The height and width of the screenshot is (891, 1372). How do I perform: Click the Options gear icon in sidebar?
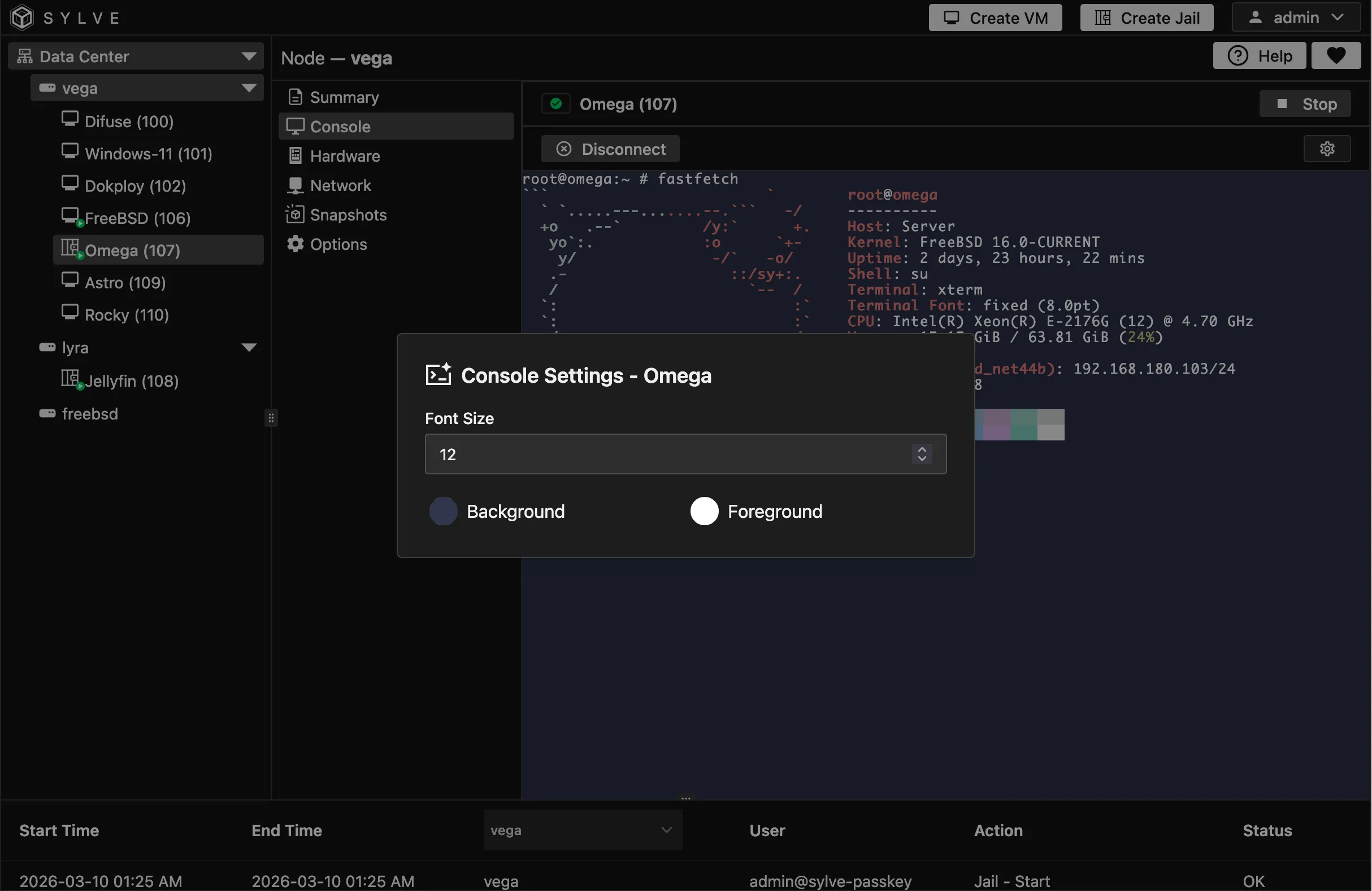(295, 244)
